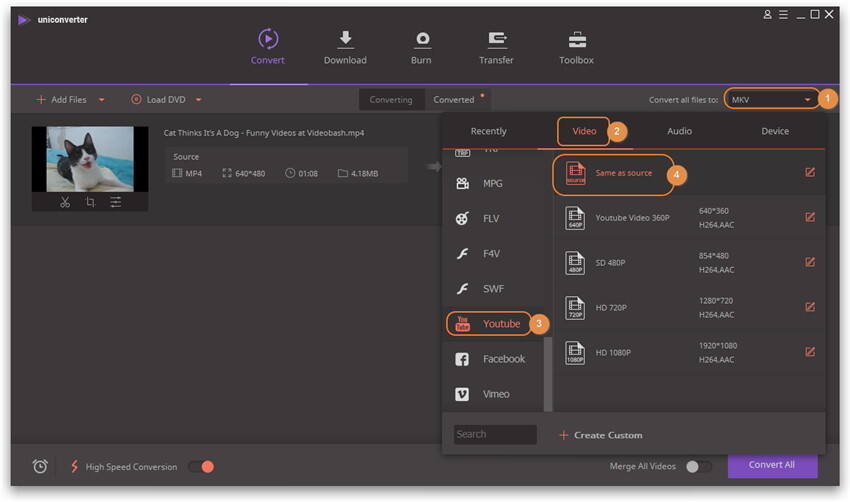Open the MKV output format dropdown
Screen dimensions: 850x502
tap(771, 100)
